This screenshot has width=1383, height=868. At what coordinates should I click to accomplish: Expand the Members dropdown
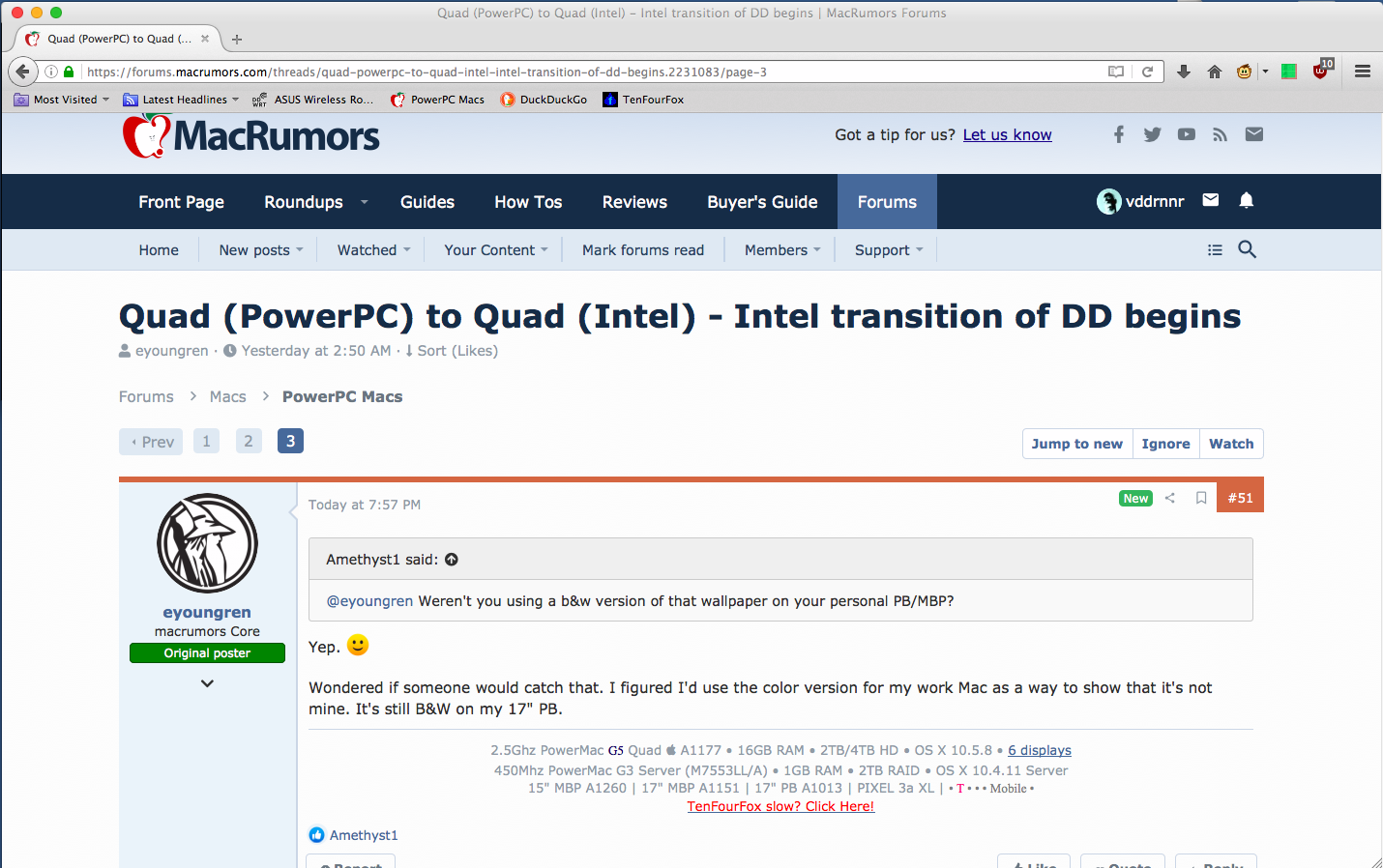tap(782, 249)
